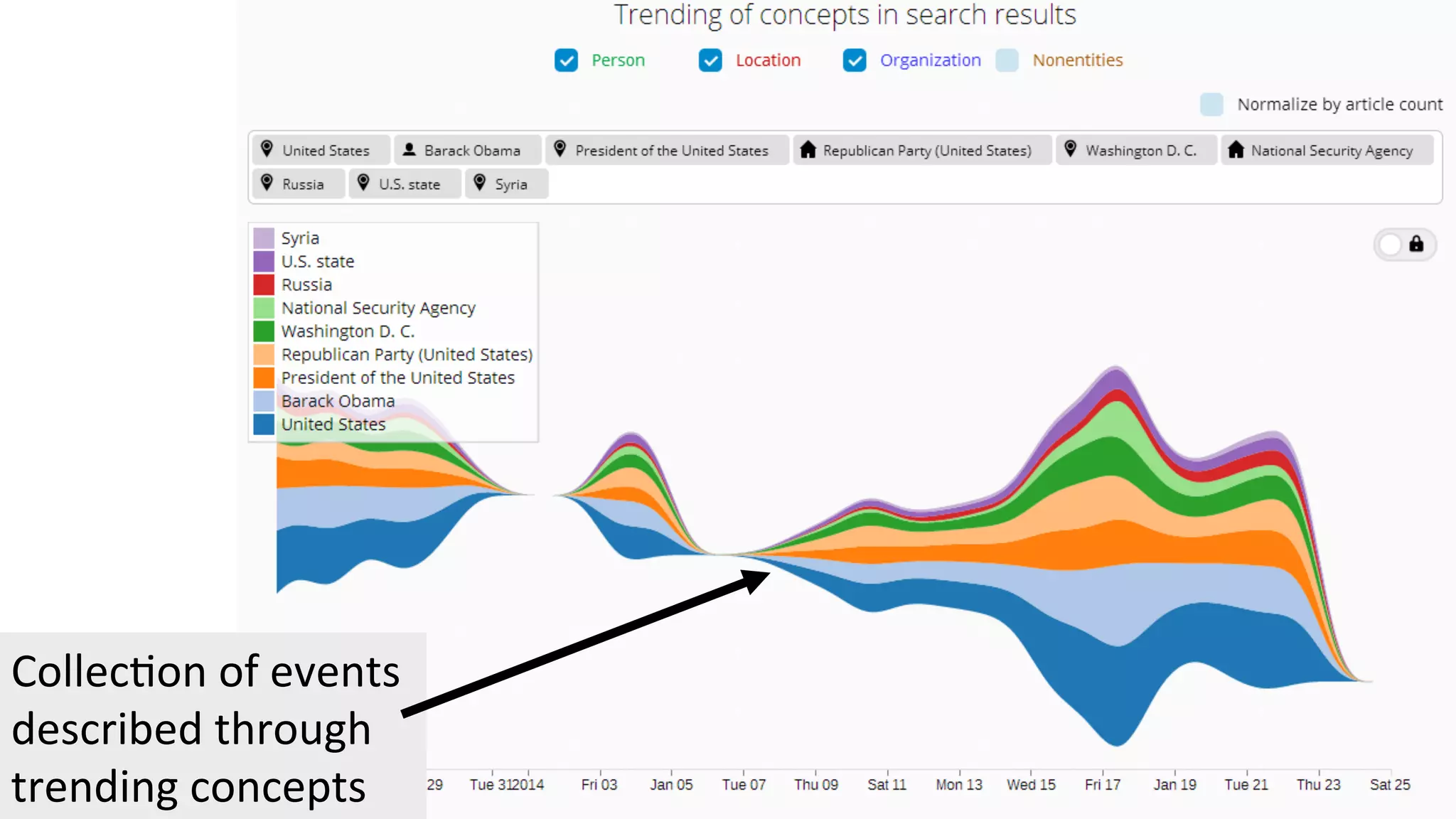The height and width of the screenshot is (819, 1456).
Task: Enable Normalize by article count
Action: tap(1211, 105)
